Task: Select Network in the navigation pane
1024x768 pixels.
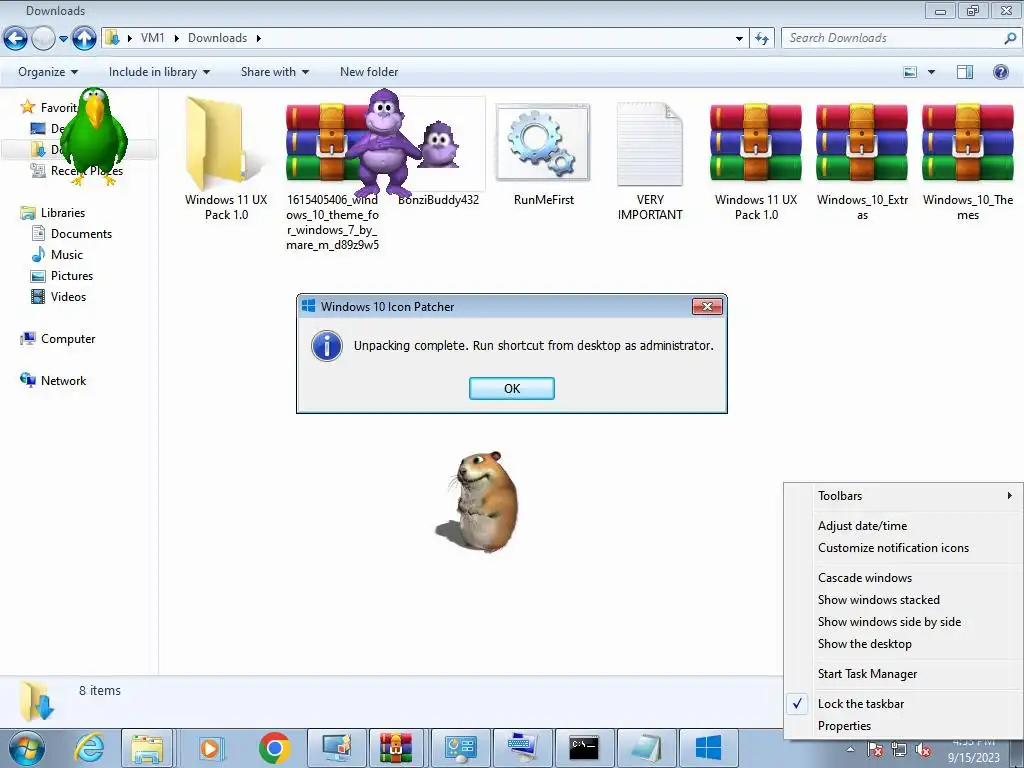Action: pyautogui.click(x=53, y=381)
